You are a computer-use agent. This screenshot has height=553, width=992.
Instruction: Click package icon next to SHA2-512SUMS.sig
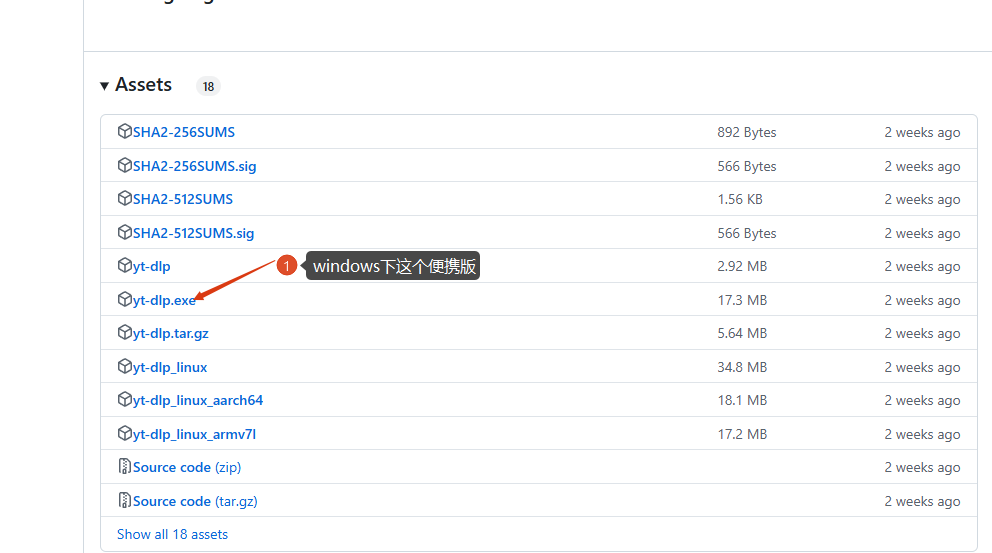125,233
